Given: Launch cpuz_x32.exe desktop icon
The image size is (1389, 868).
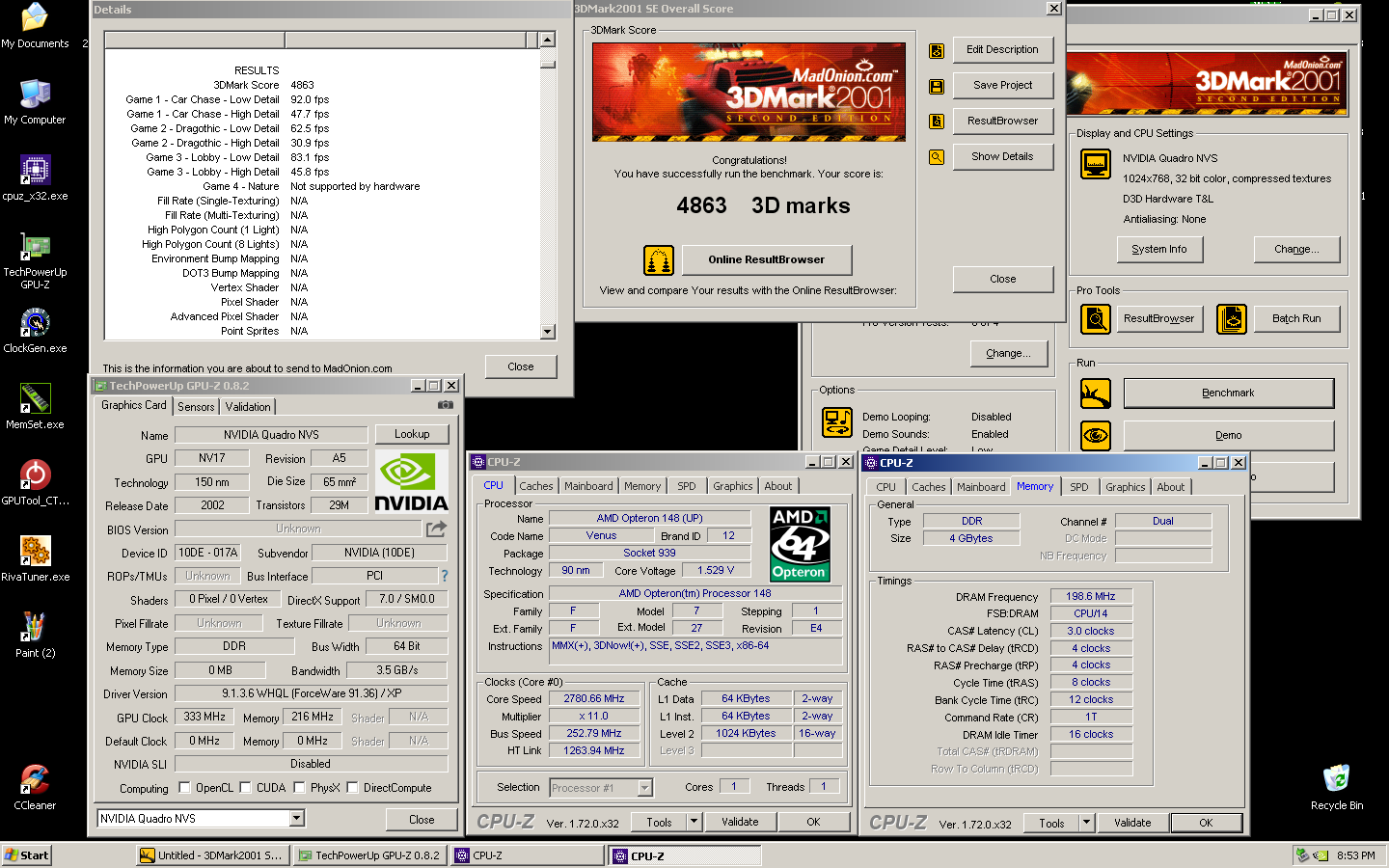Looking at the screenshot, I should pyautogui.click(x=35, y=178).
